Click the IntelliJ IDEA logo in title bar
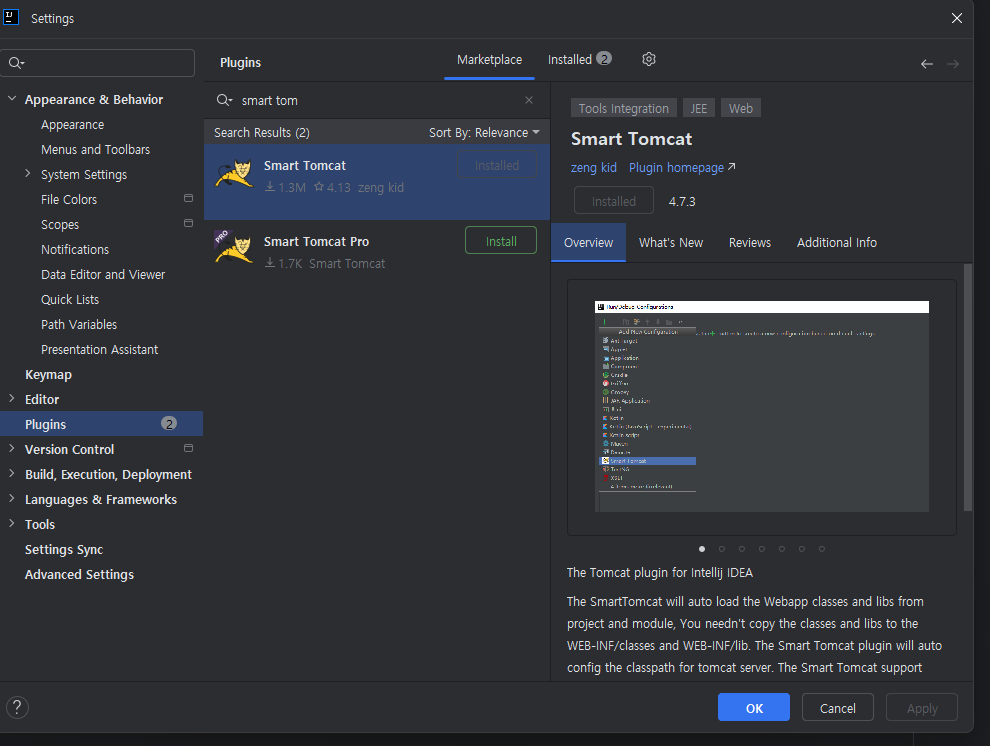Screen dimensions: 990x746 coord(11,17)
